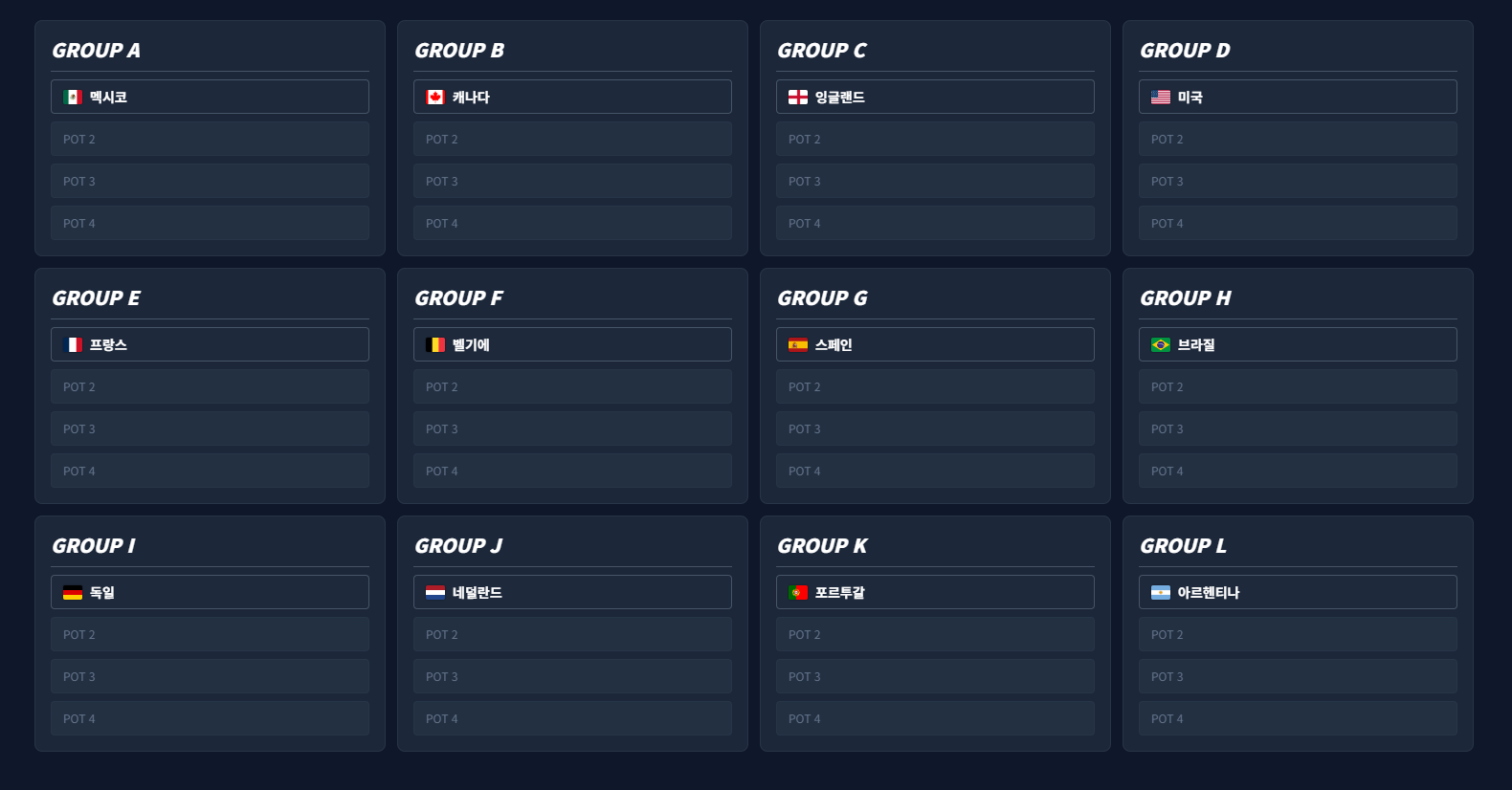Screen dimensions: 1512x790
Task: Select the POT 2 slot in Group I
Action: [x=210, y=634]
